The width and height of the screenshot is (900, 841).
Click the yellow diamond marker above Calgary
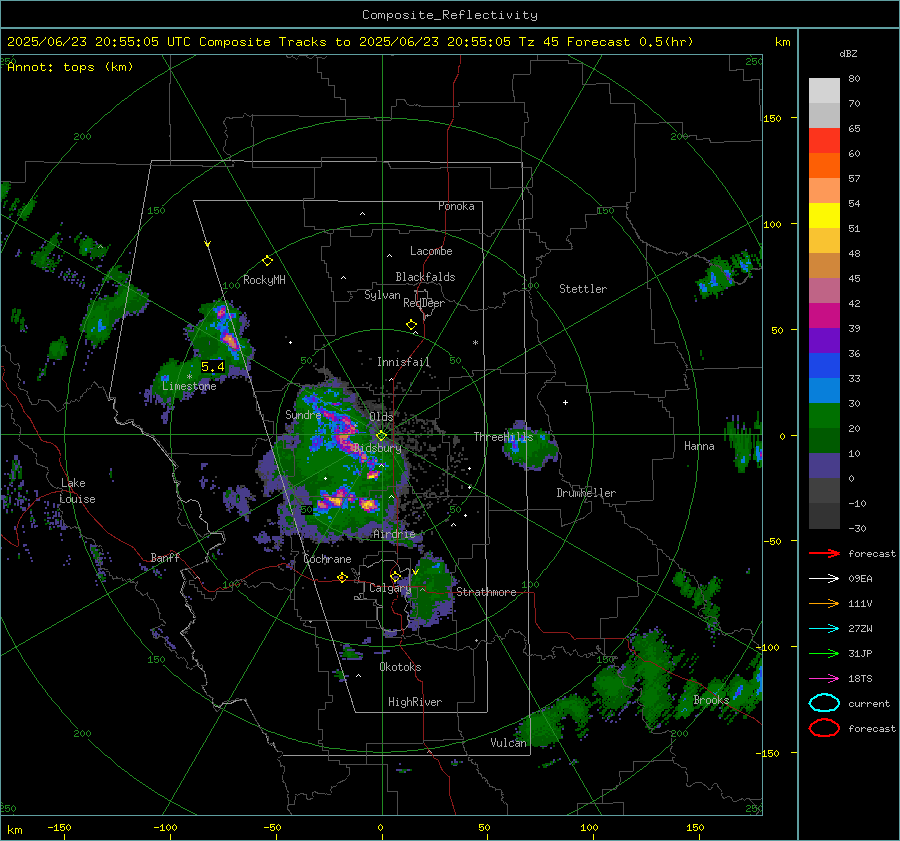tap(395, 576)
